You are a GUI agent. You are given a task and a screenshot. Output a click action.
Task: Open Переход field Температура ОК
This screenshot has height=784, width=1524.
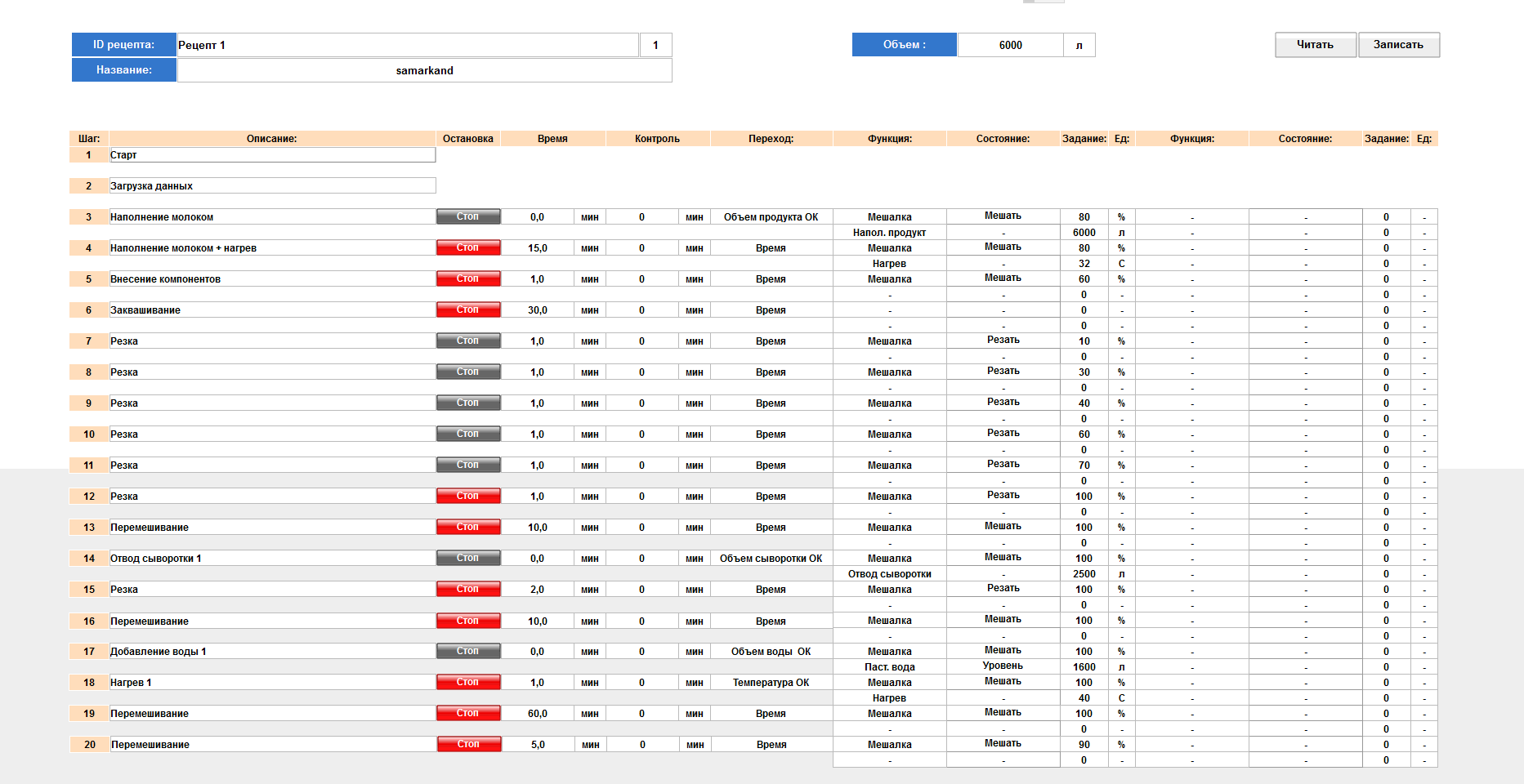tap(771, 683)
